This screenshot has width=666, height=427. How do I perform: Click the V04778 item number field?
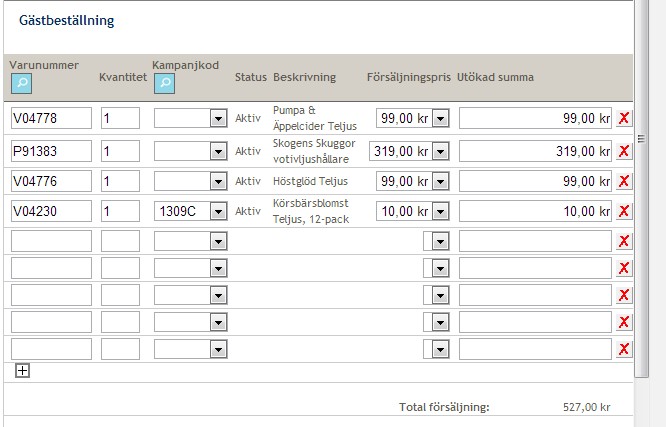51,118
